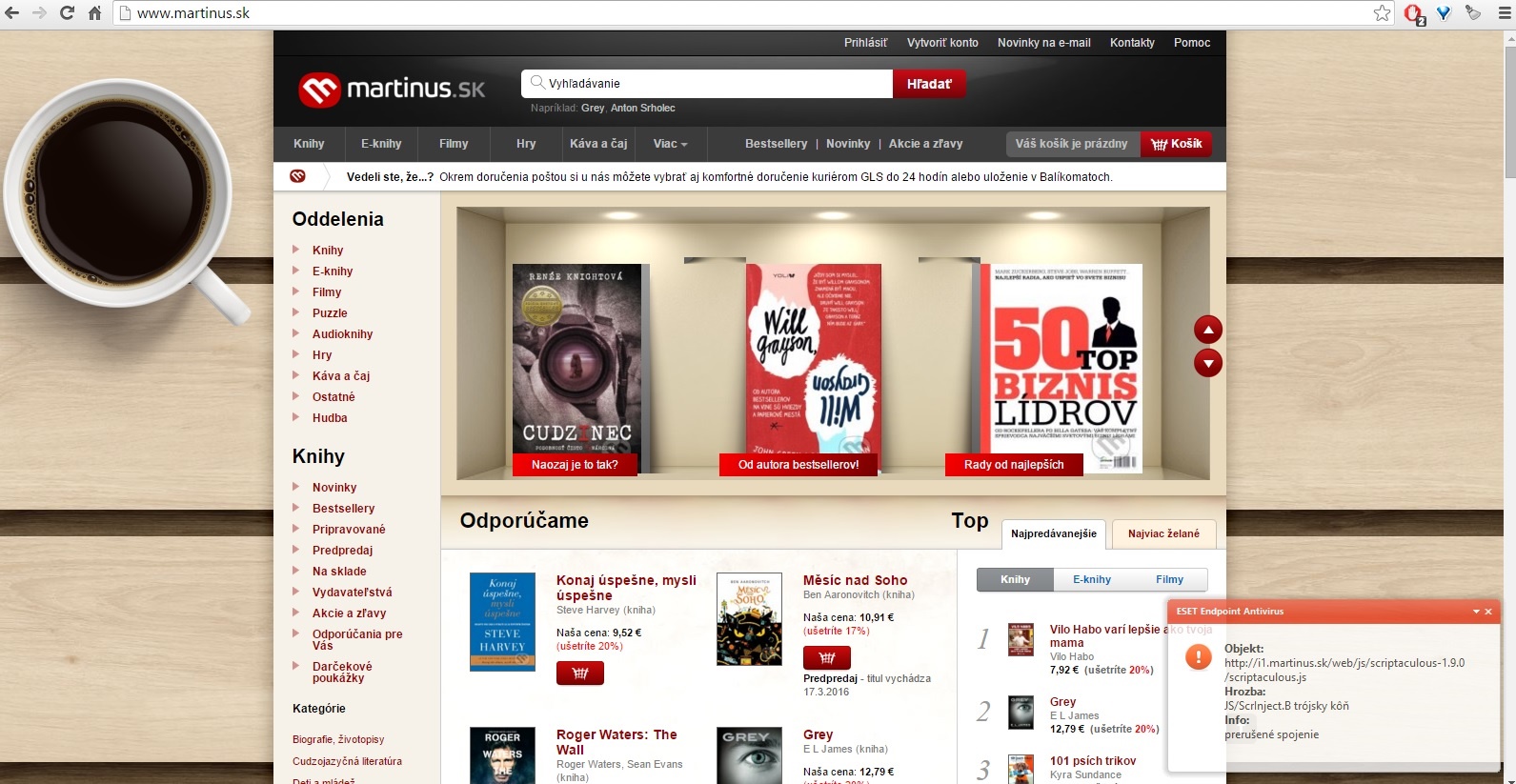Click the martinus.sk logo

[392, 90]
